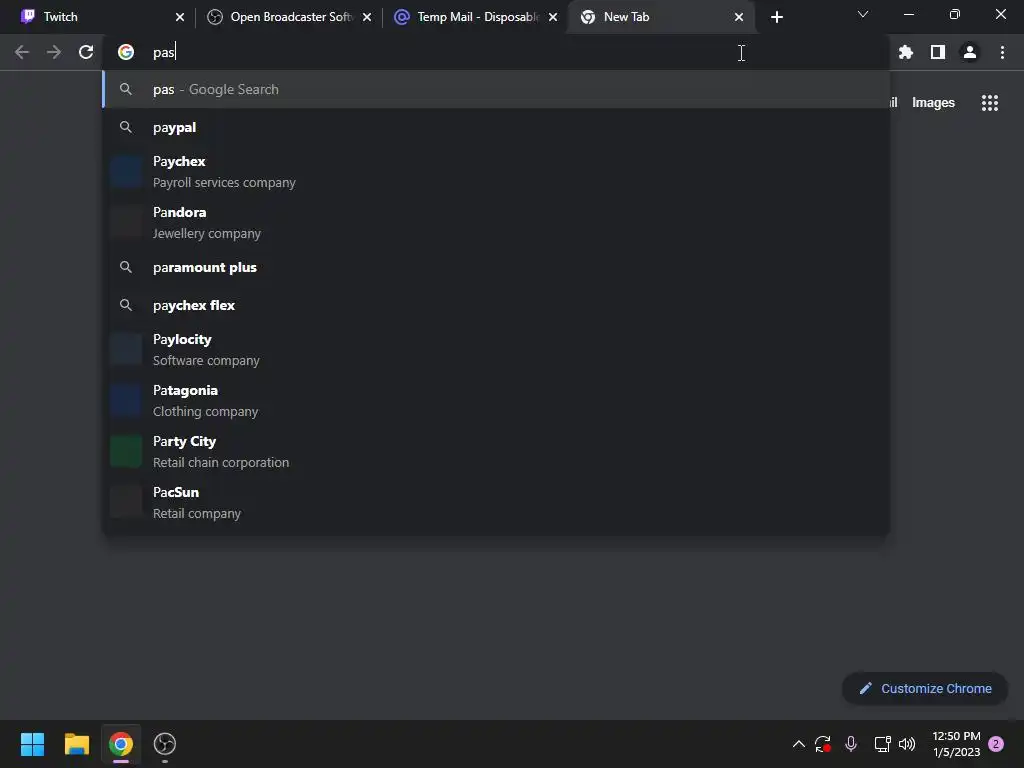The width and height of the screenshot is (1024, 768).
Task: Switch to the Twitch tab
Action: [x=98, y=17]
